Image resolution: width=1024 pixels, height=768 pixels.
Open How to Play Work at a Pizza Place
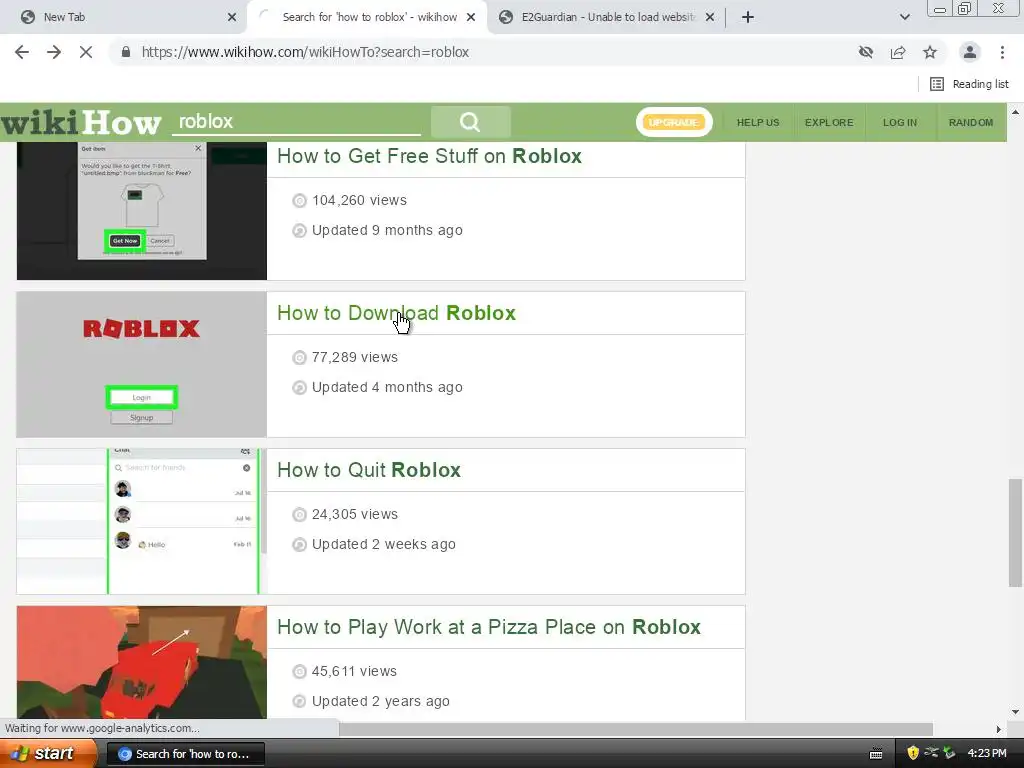tap(488, 627)
